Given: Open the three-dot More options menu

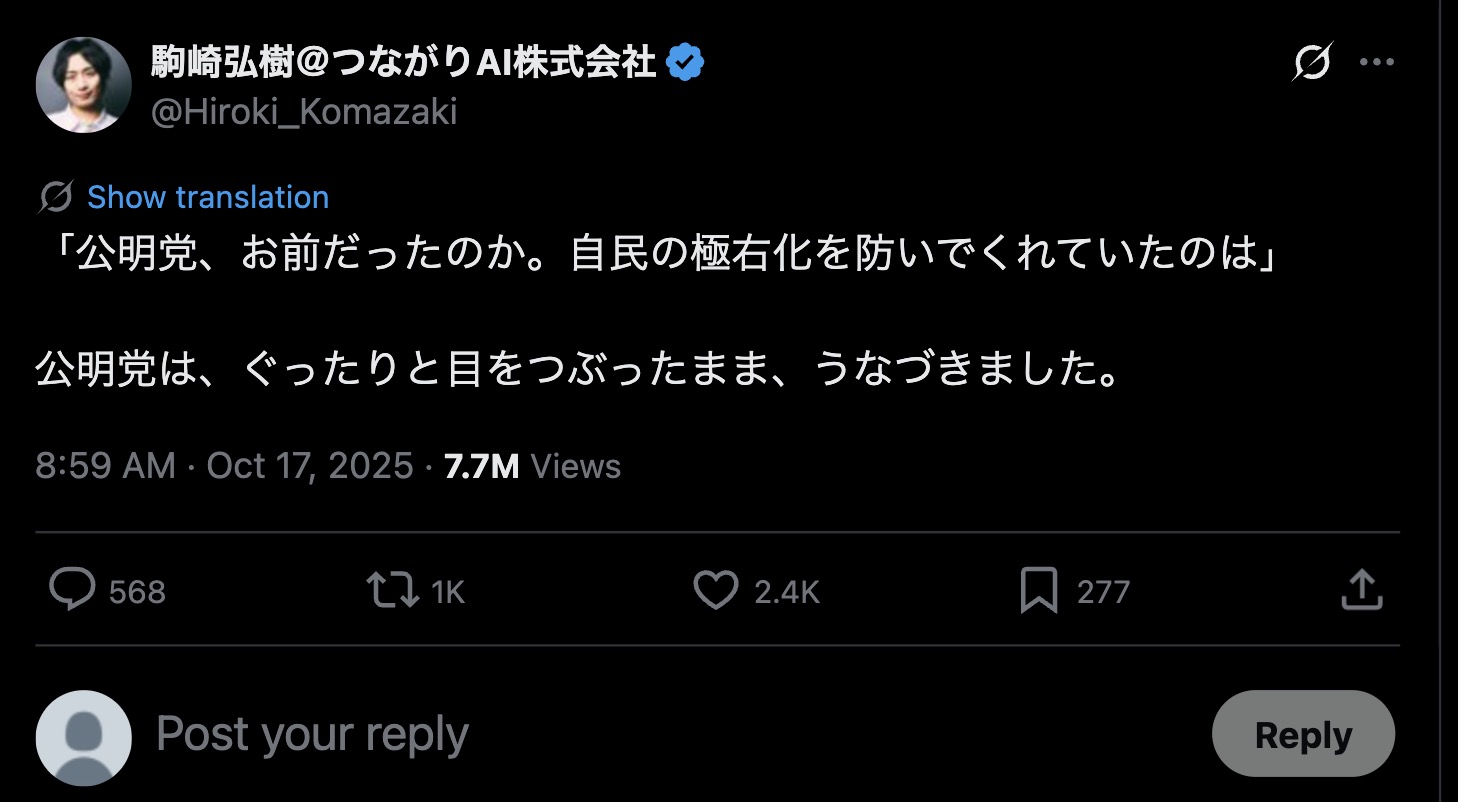Looking at the screenshot, I should click(1376, 63).
